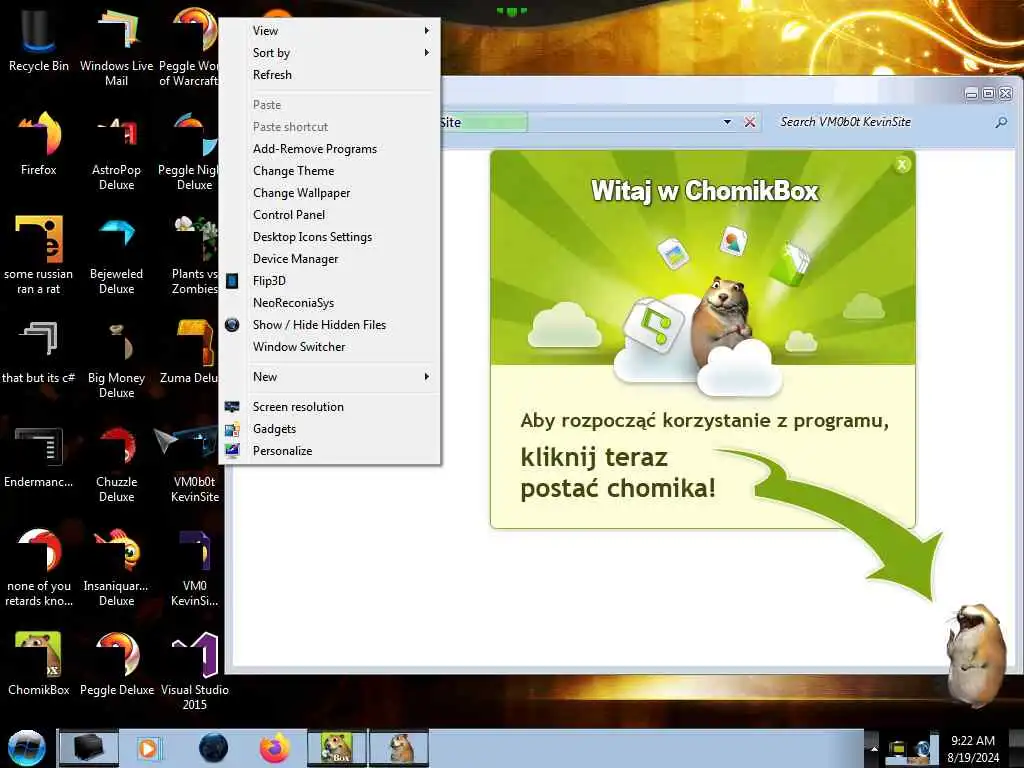Stop loading with the red X button
This screenshot has width=1024, height=768.
click(x=750, y=122)
